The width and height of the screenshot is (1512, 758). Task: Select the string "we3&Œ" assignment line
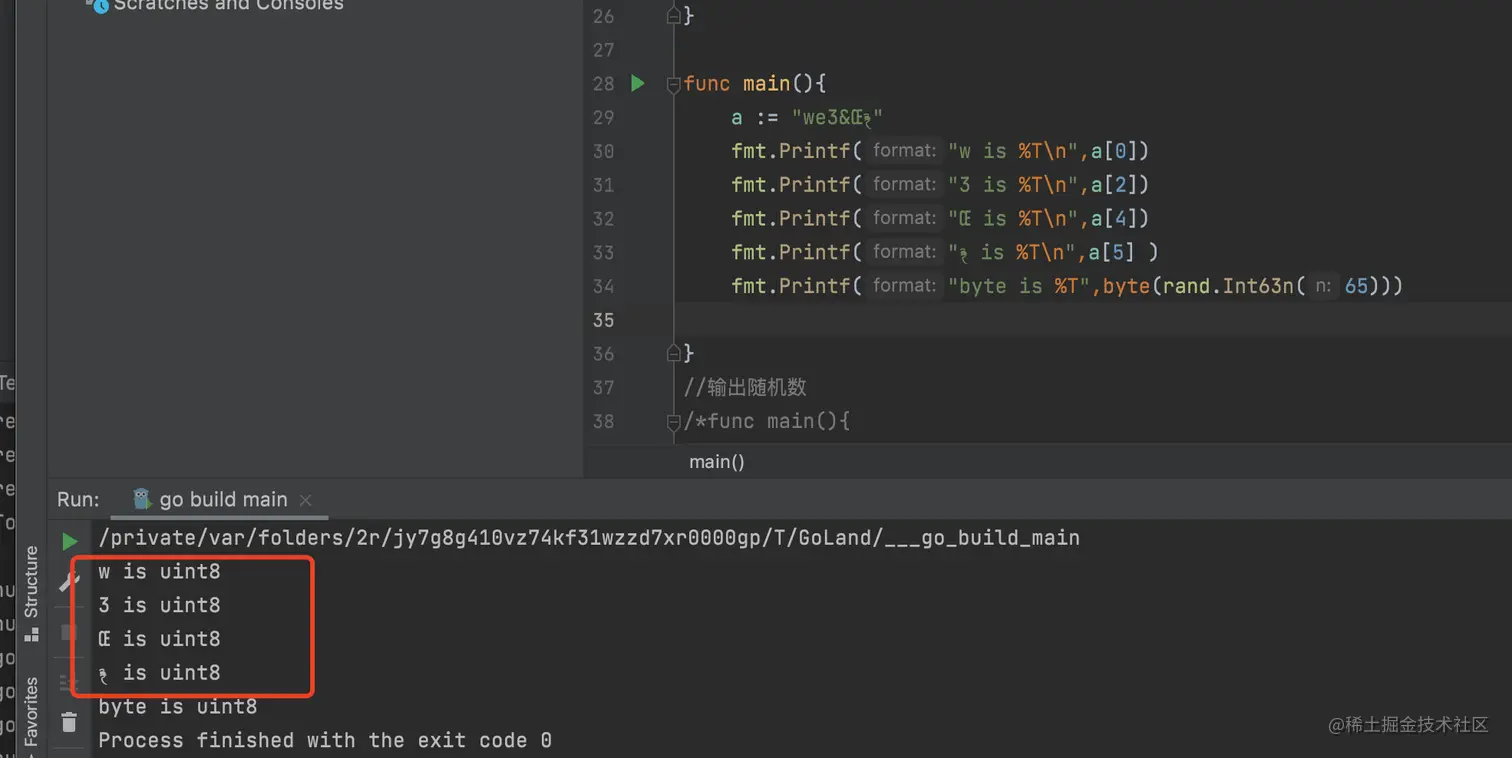point(806,118)
